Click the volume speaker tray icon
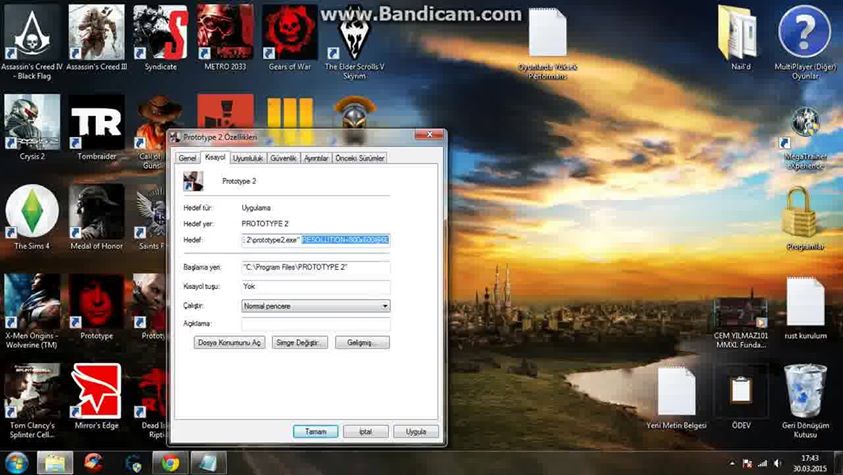Image resolution: width=843 pixels, height=475 pixels. [778, 463]
